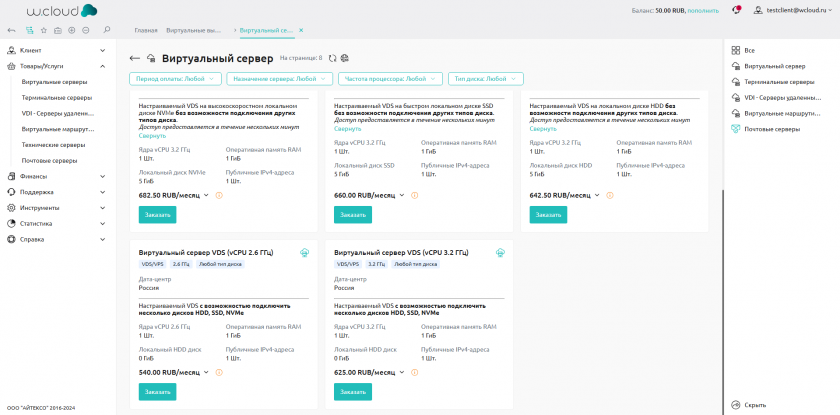Open the search magnifier in the top toolbar

[x=107, y=31]
